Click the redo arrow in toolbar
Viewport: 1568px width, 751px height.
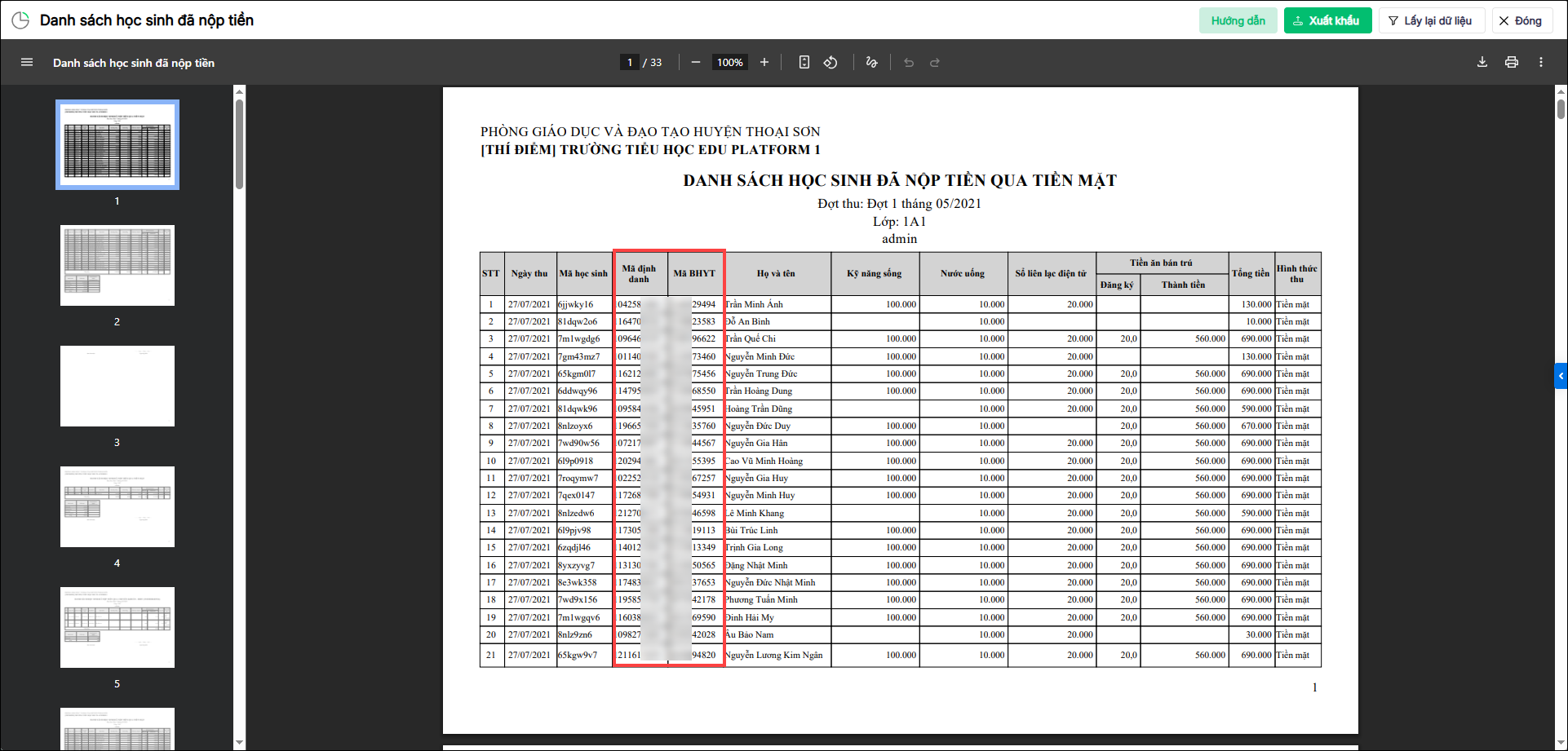(x=935, y=63)
